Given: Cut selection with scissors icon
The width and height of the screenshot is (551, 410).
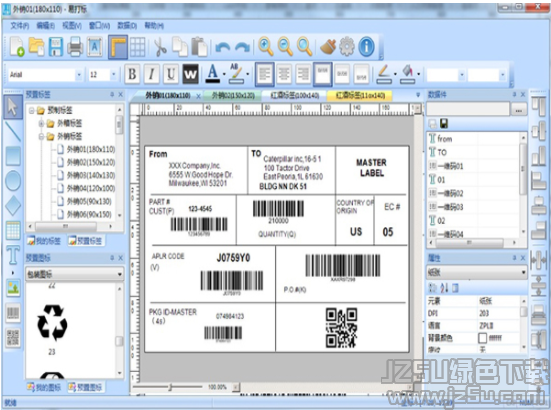Looking at the screenshot, I should coord(161,47).
